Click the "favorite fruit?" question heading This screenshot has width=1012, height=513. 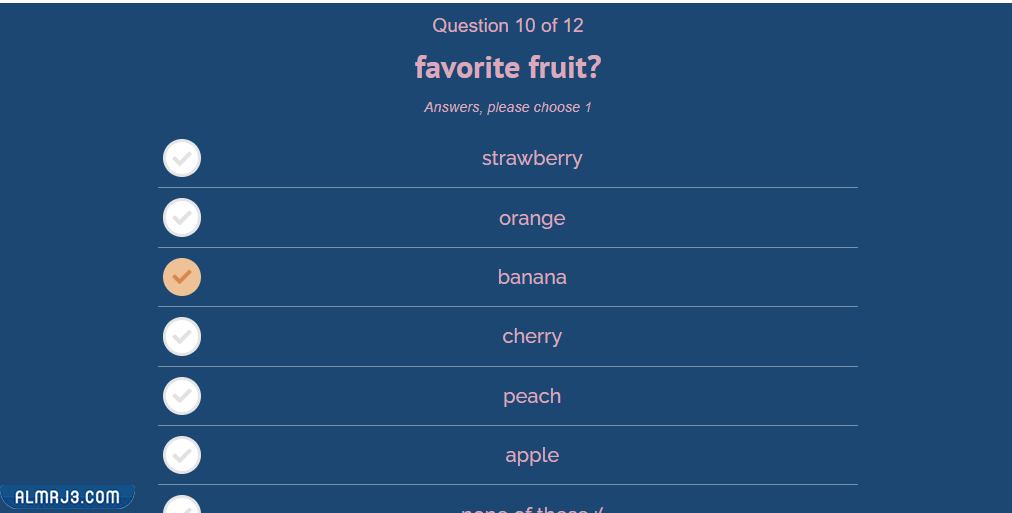pos(508,68)
